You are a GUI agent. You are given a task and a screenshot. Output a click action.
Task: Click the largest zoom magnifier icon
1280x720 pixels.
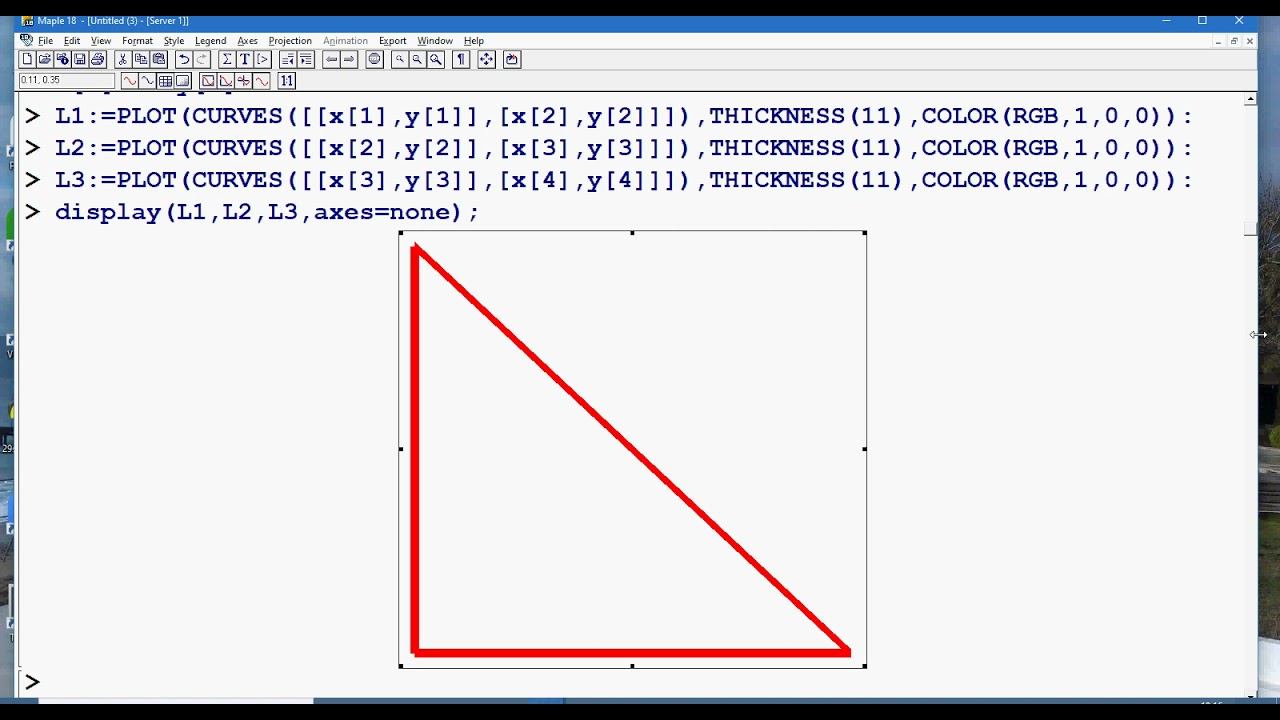(x=436, y=59)
